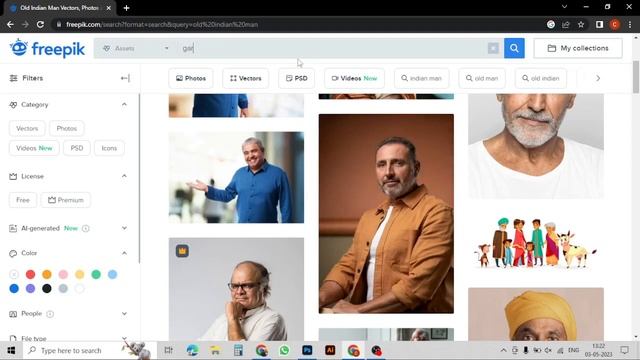Toggle Premium license filter
Image resolution: width=640 pixels, height=360 pixels.
click(x=66, y=200)
